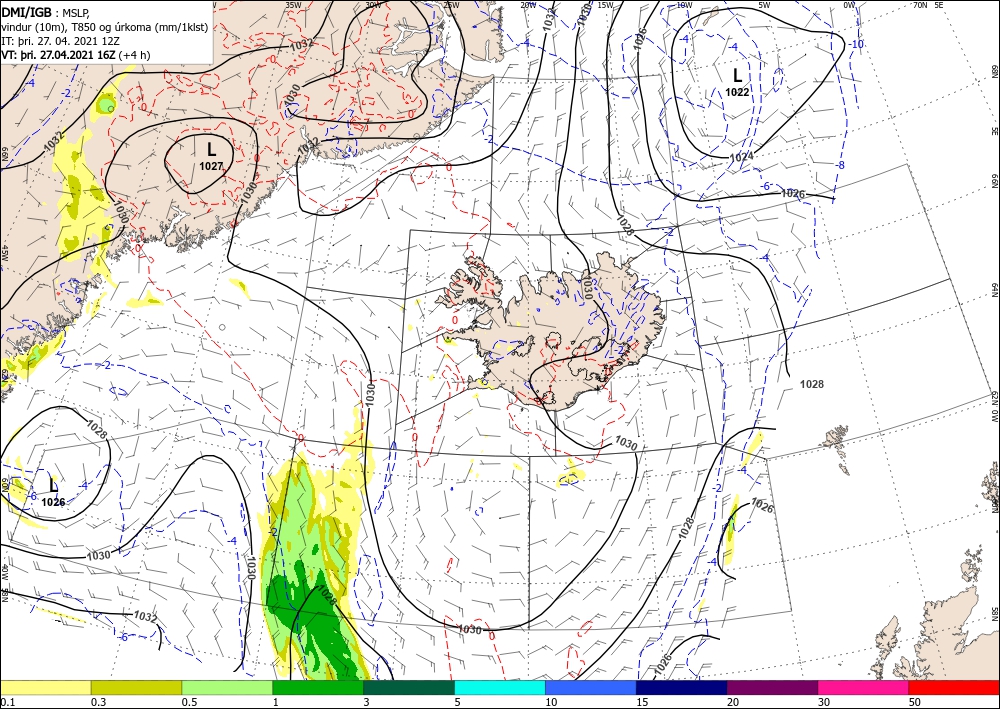The image size is (1000, 709).
Task: Click the 25W longitude label
Action: (450, 5)
